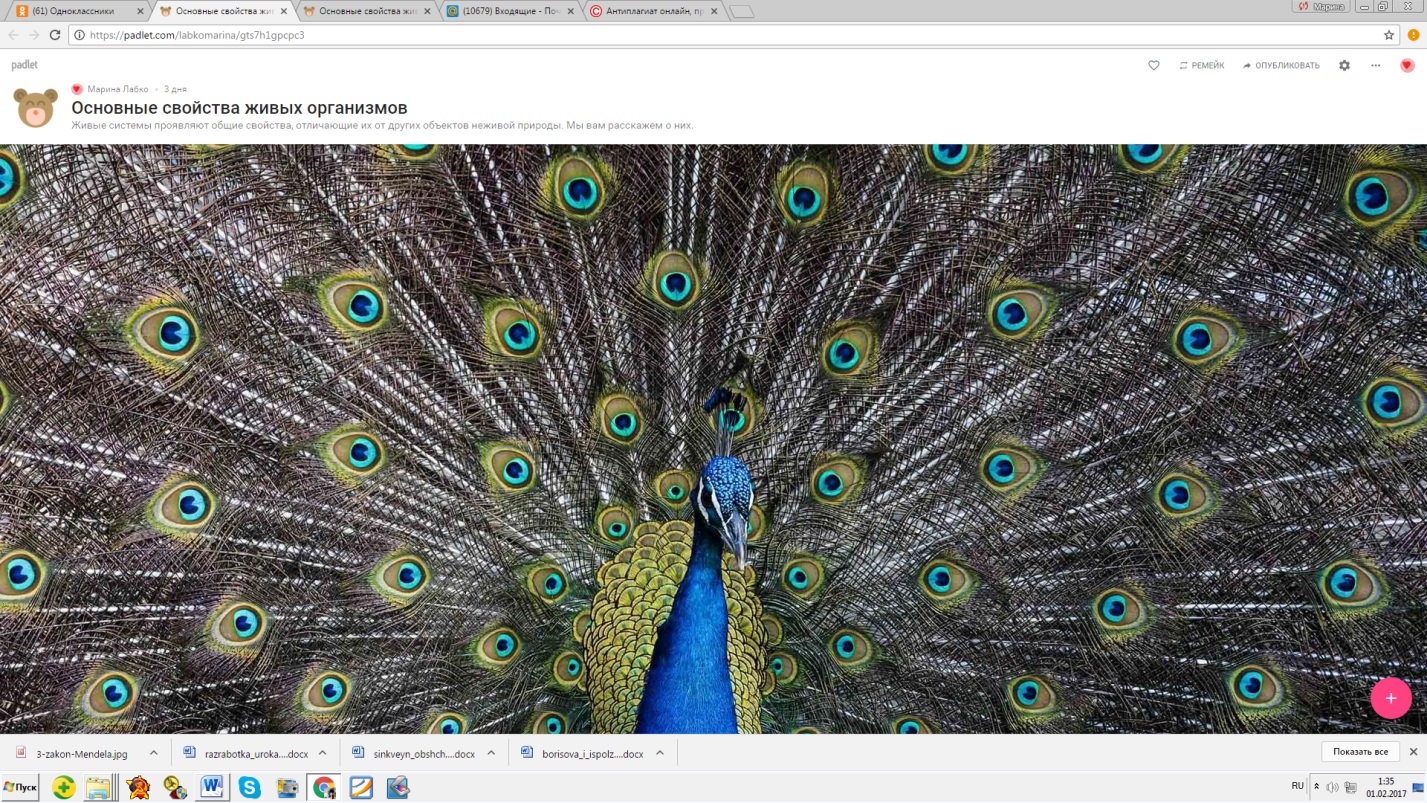Click the bear avatar next to the padlet title
The width and height of the screenshot is (1427, 803).
pyautogui.click(x=35, y=108)
